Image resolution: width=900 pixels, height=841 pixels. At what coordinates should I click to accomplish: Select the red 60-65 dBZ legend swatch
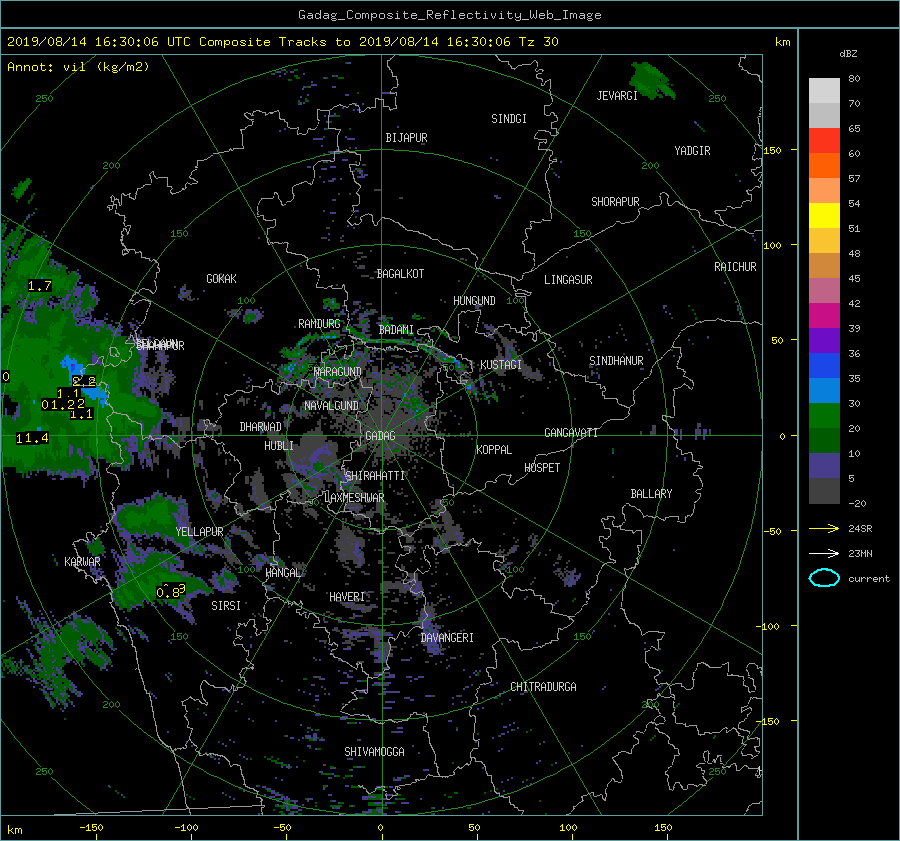pos(824,140)
